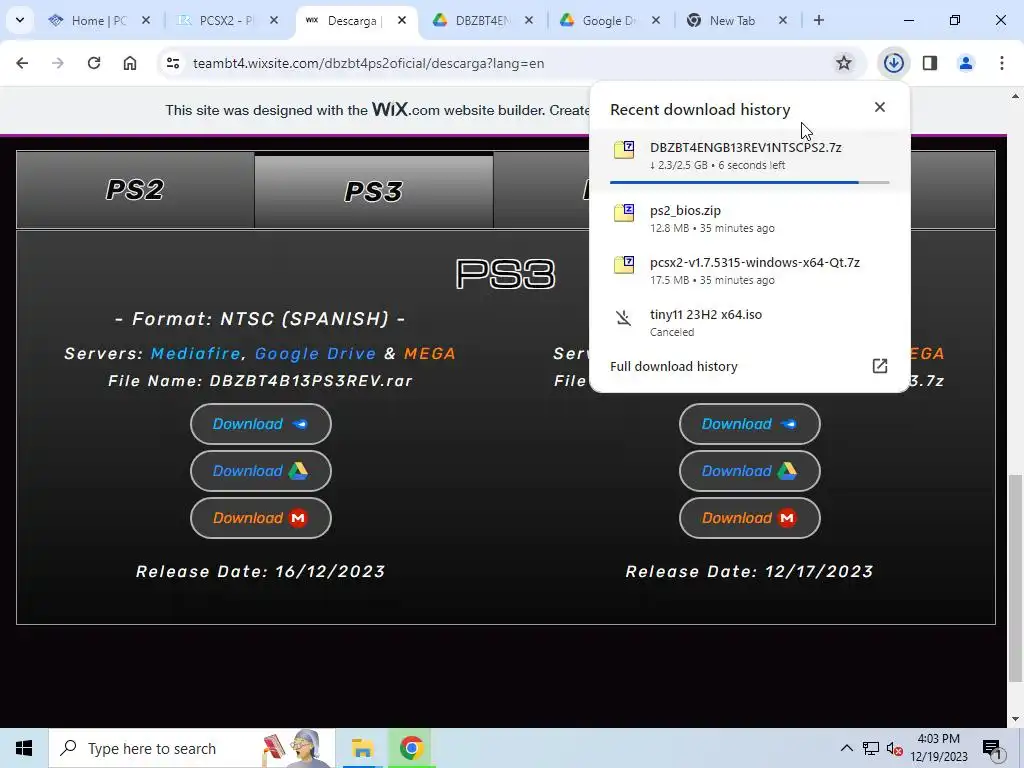1024x768 pixels.
Task: View site information icon in address bar
Action: click(x=173, y=63)
